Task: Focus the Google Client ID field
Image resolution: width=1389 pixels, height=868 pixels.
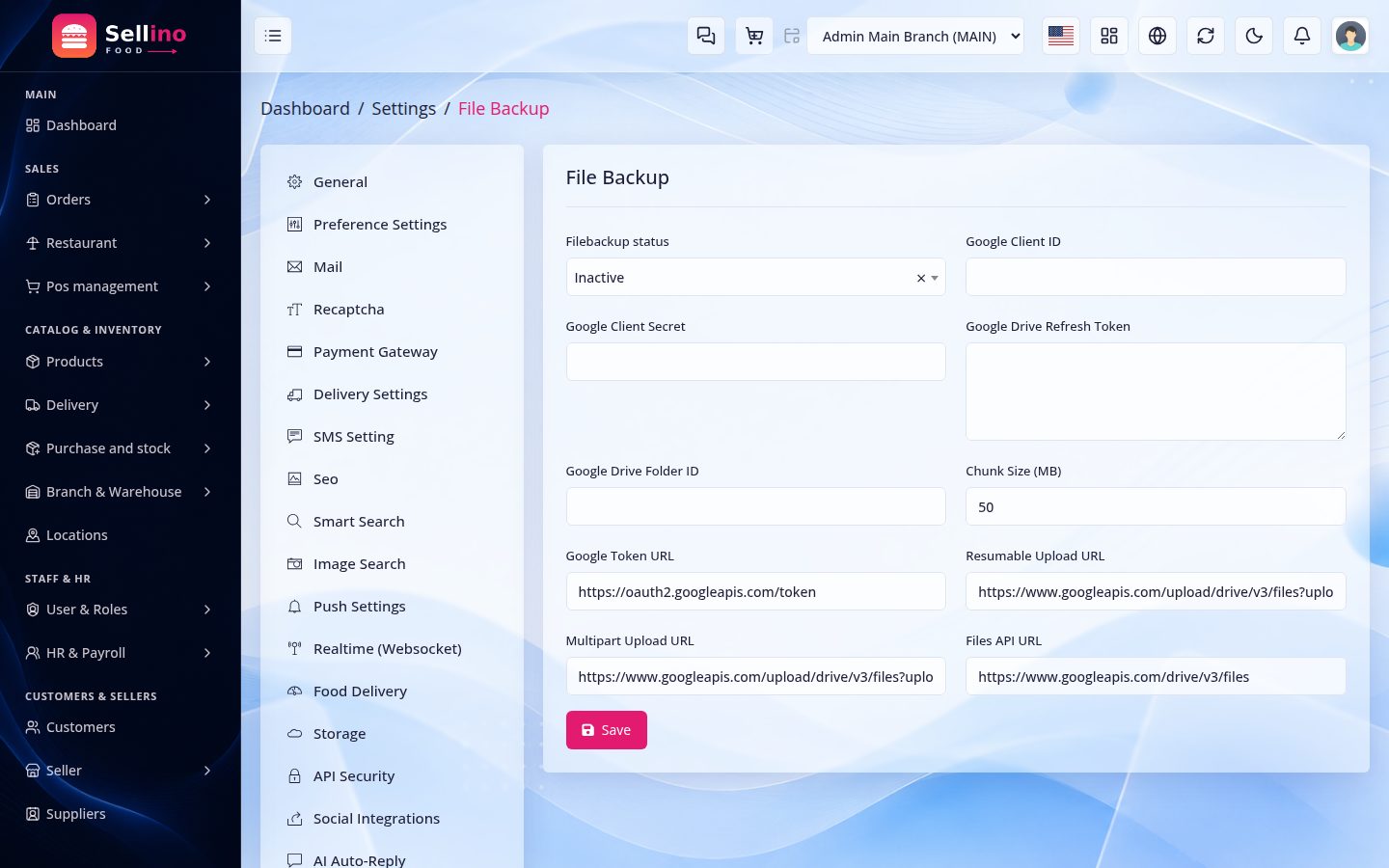Action: [x=1156, y=277]
